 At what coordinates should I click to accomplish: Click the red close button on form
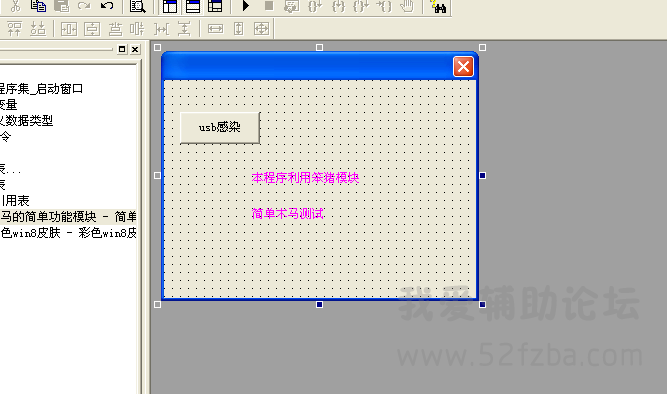[463, 66]
